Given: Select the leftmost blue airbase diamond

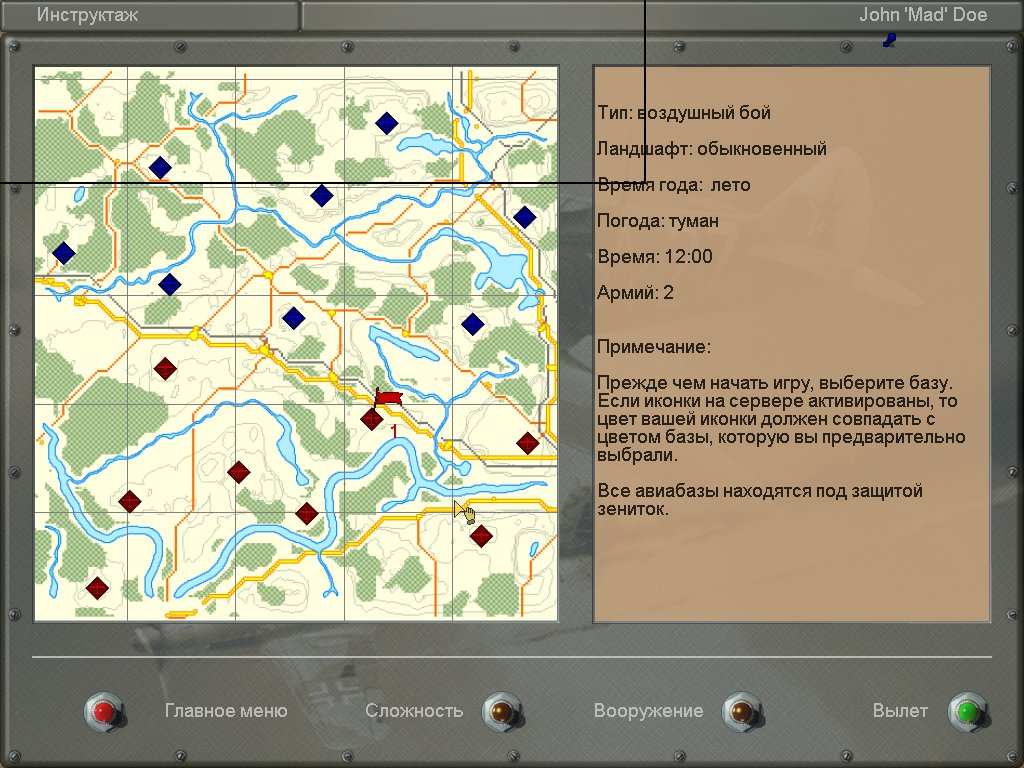Looking at the screenshot, I should 64,253.
